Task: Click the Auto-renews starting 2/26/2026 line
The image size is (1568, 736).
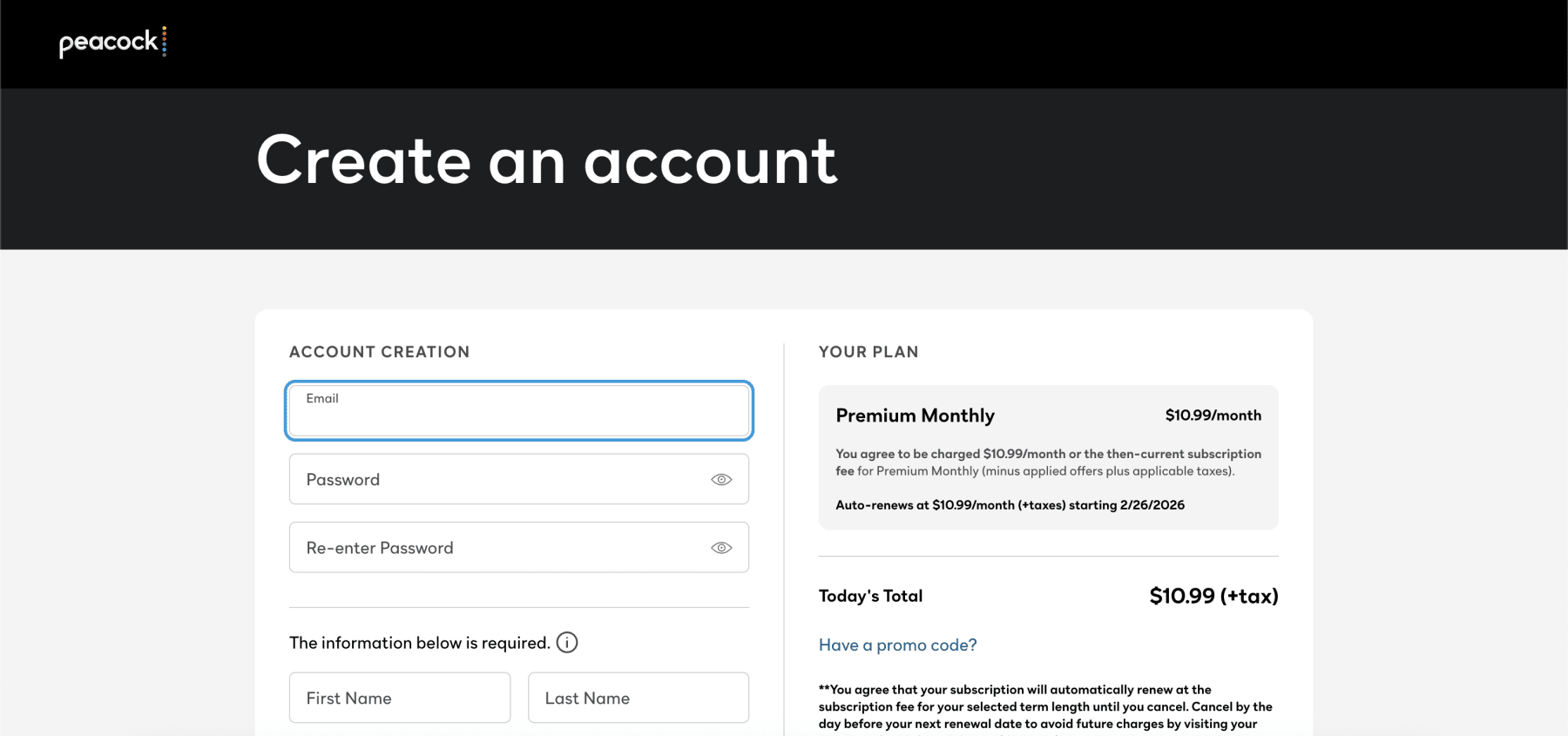Action: [x=1010, y=505]
